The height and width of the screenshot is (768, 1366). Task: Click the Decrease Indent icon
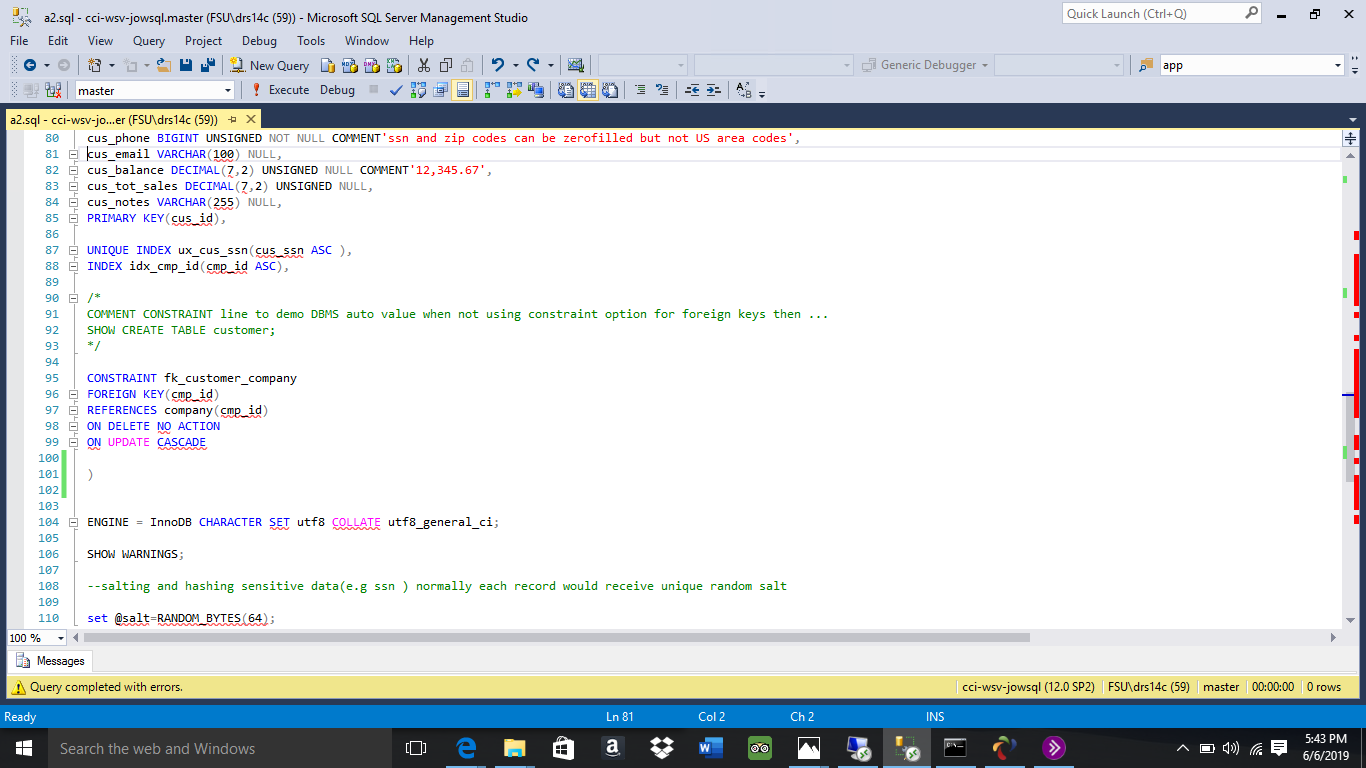(692, 90)
